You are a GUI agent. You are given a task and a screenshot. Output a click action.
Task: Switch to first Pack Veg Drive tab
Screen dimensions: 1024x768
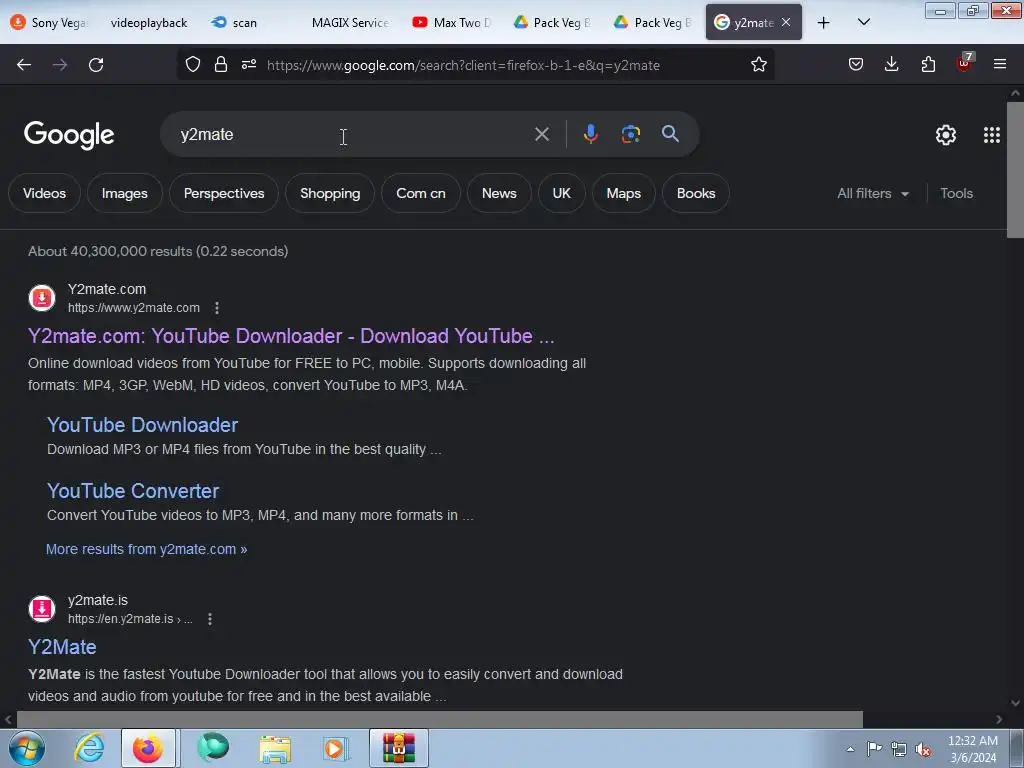click(552, 23)
